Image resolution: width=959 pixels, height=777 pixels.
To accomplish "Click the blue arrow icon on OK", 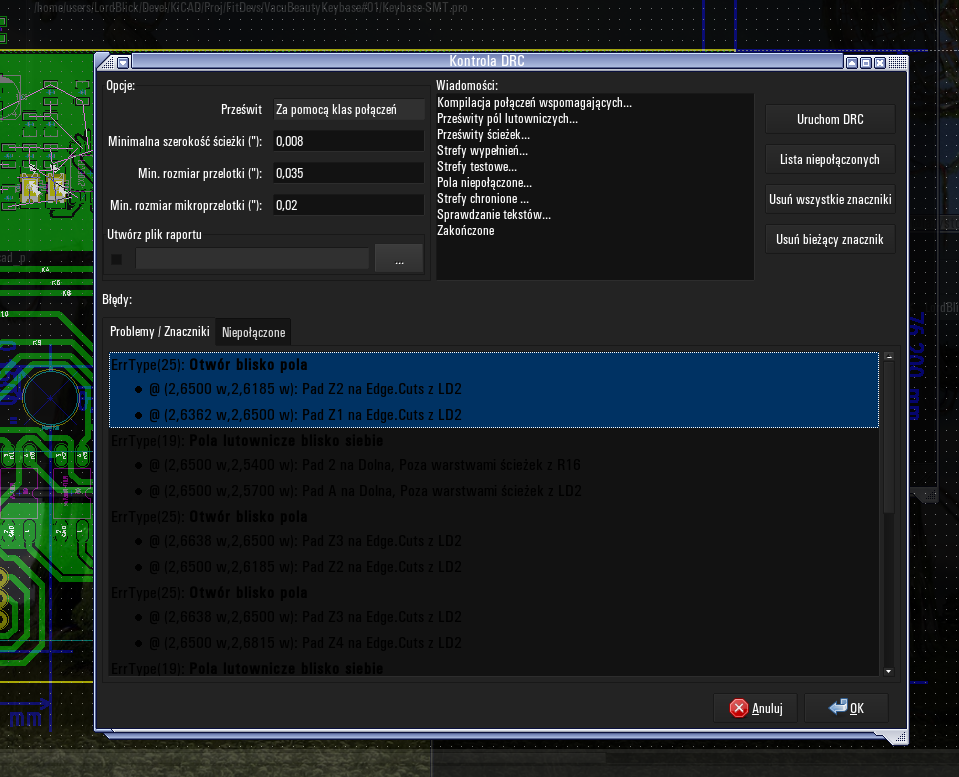I will pos(838,708).
